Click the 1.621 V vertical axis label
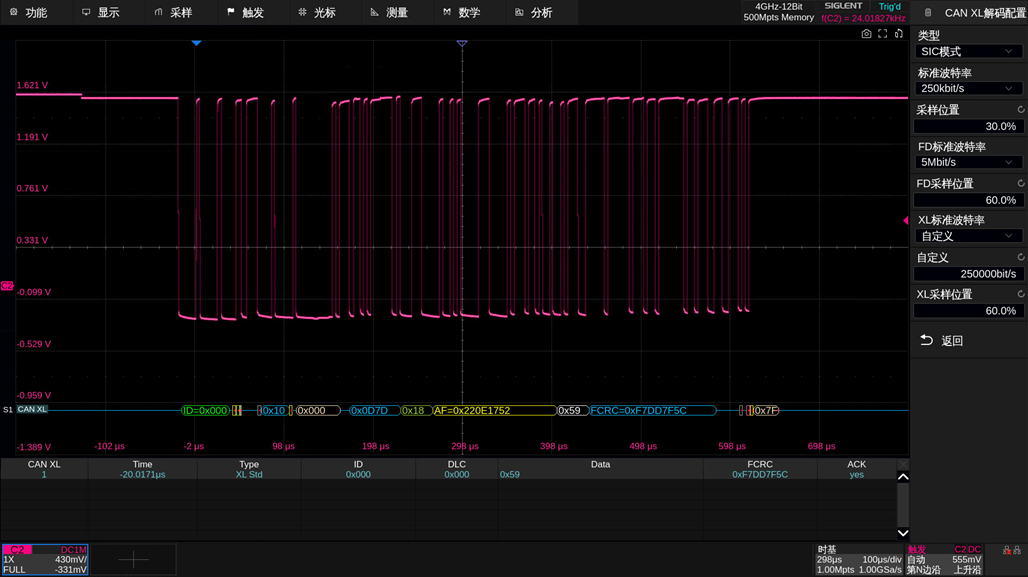 point(32,85)
